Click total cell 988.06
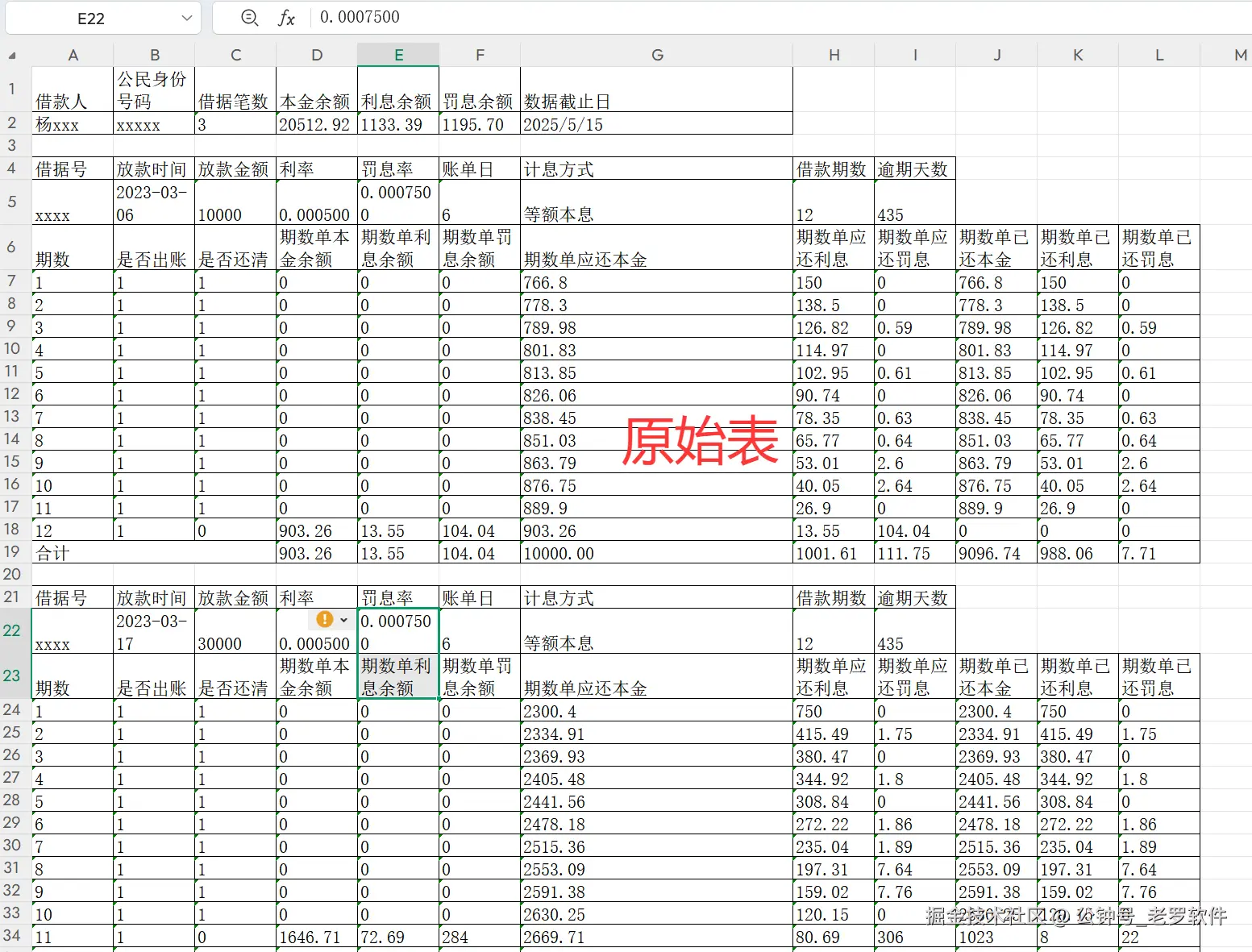 click(x=1078, y=553)
